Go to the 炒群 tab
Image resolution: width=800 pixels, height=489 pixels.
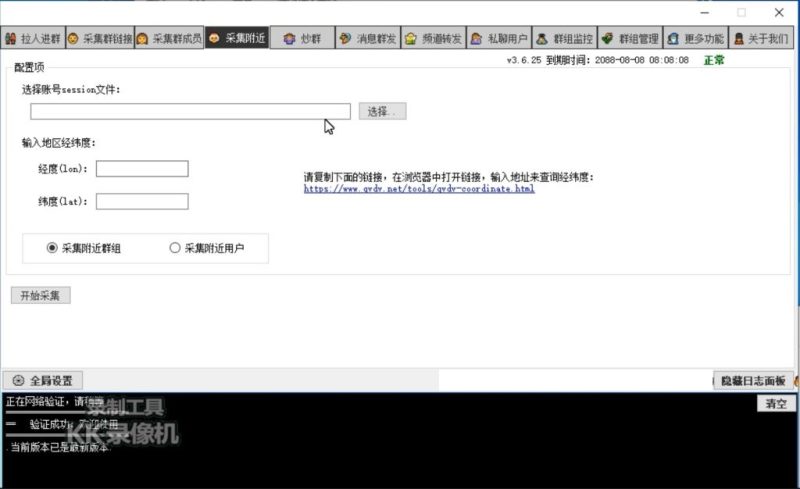point(303,38)
